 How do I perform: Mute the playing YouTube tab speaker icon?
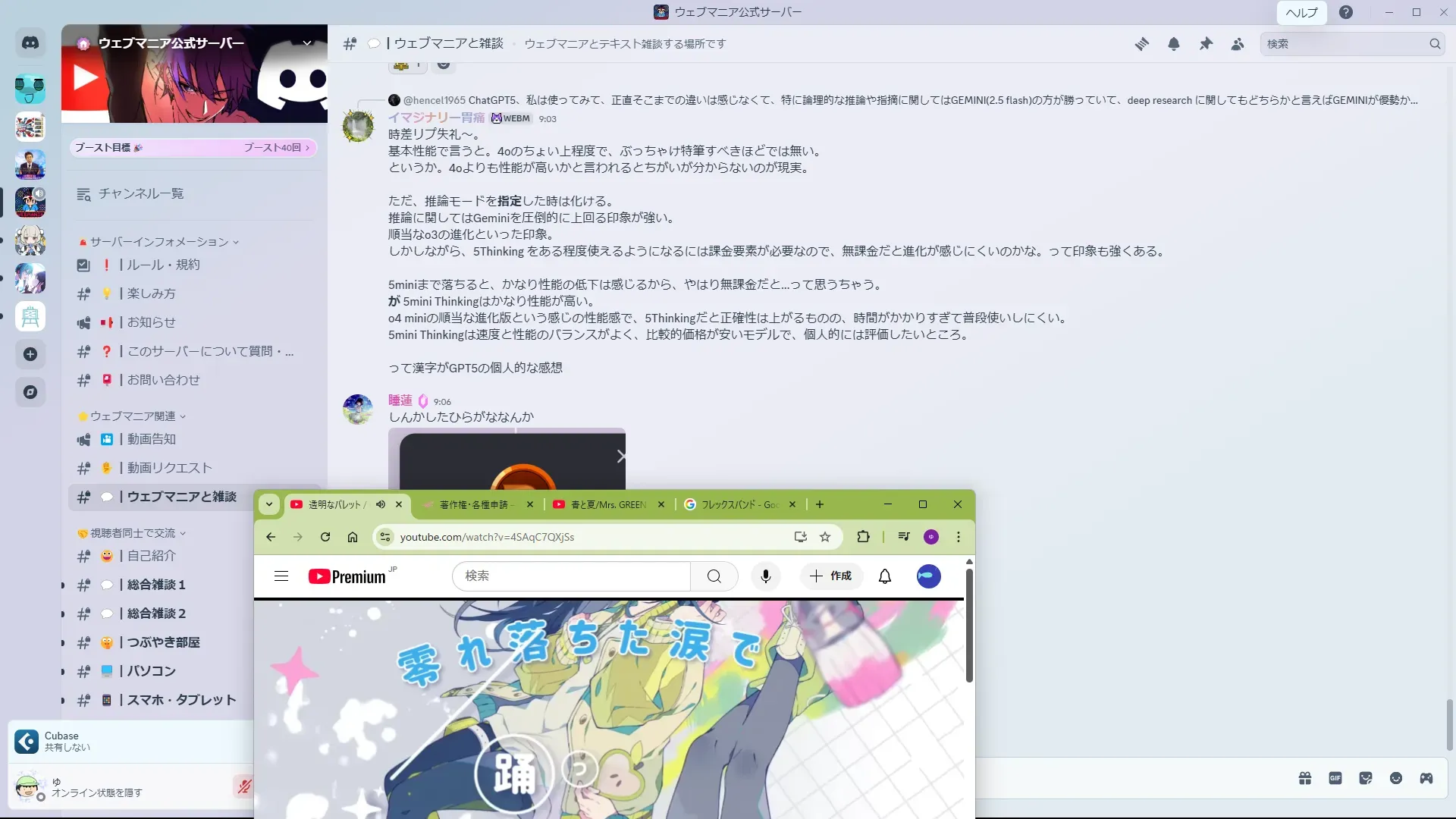(x=381, y=504)
